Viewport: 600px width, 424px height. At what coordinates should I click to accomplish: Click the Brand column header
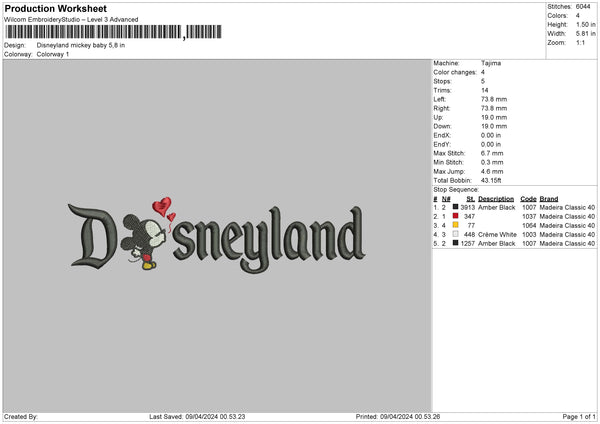(x=549, y=199)
